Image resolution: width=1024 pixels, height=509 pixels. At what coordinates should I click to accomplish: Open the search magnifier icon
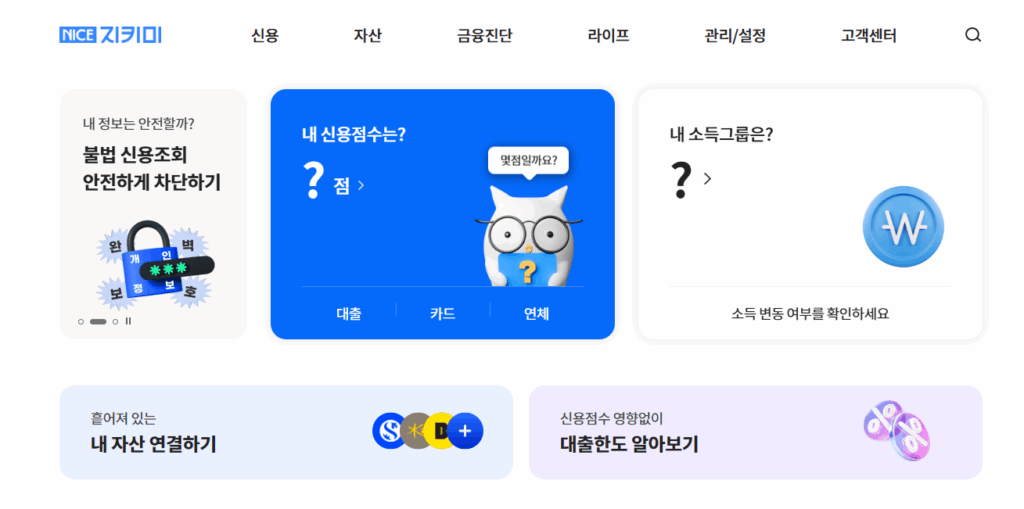972,35
